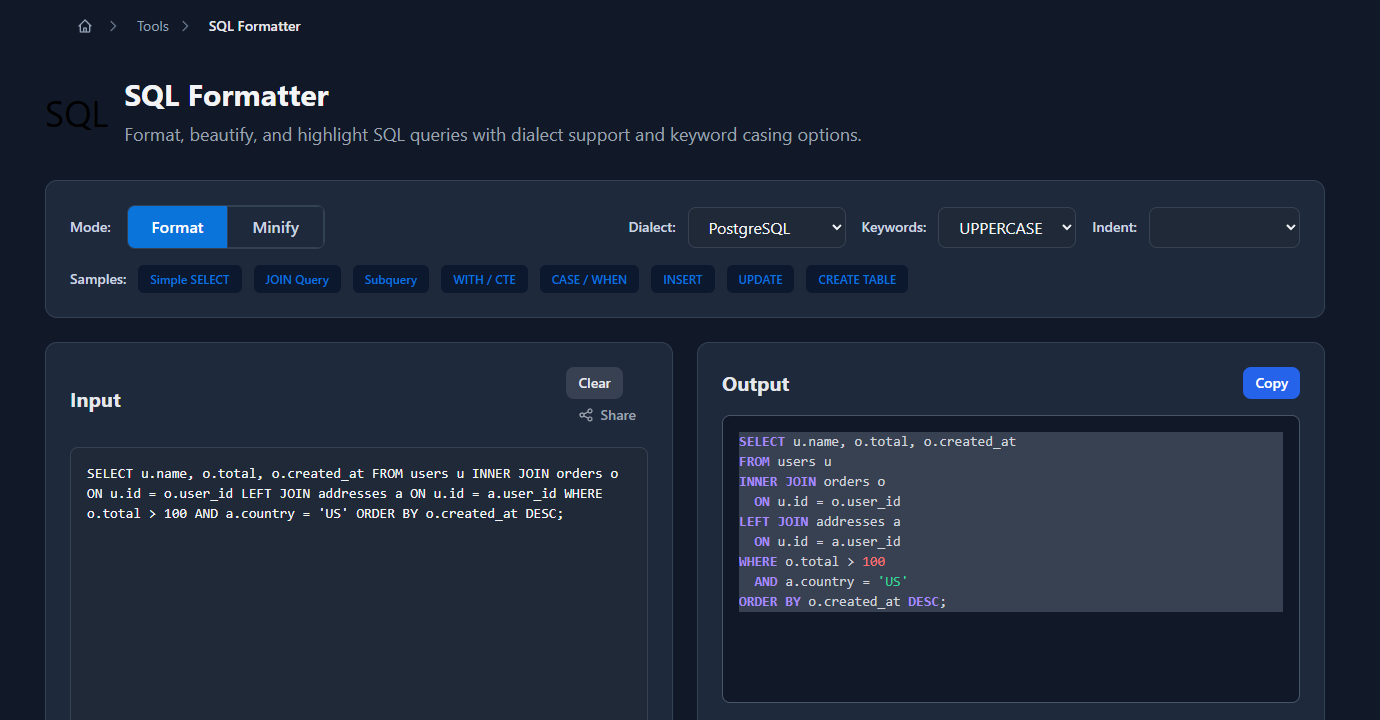
Task: Click output line "AND a.country = 'US'"
Action: pyautogui.click(x=831, y=581)
